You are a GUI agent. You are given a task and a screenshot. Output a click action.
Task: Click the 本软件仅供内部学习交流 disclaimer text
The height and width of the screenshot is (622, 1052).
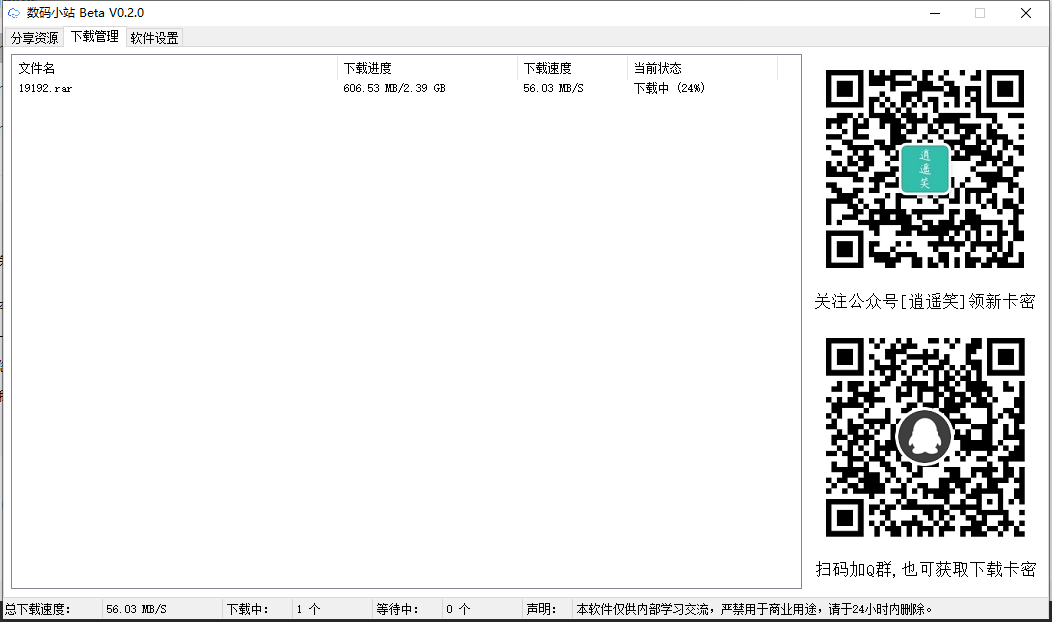pyautogui.click(x=755, y=609)
